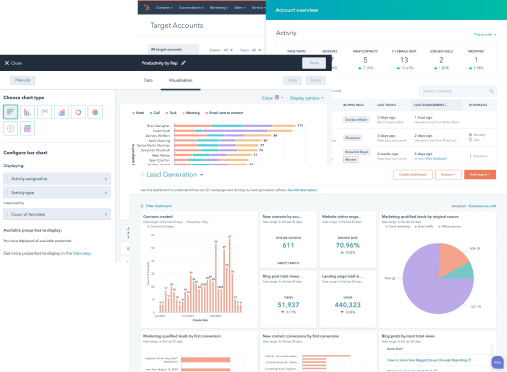The image size is (507, 372).
Task: Choose the vertical column chart type
Action: coord(27,112)
